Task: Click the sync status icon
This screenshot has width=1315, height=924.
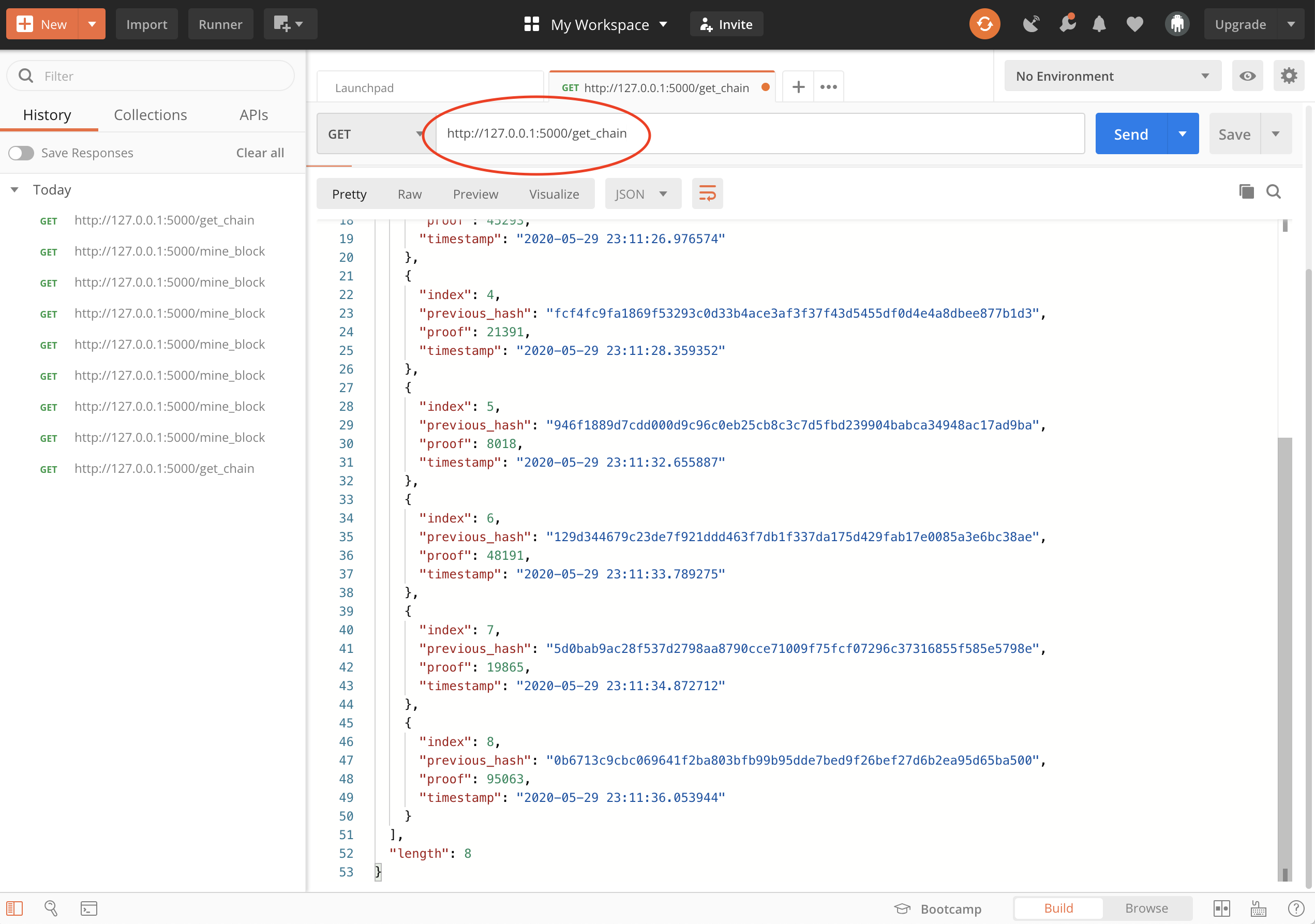Action: 984,24
